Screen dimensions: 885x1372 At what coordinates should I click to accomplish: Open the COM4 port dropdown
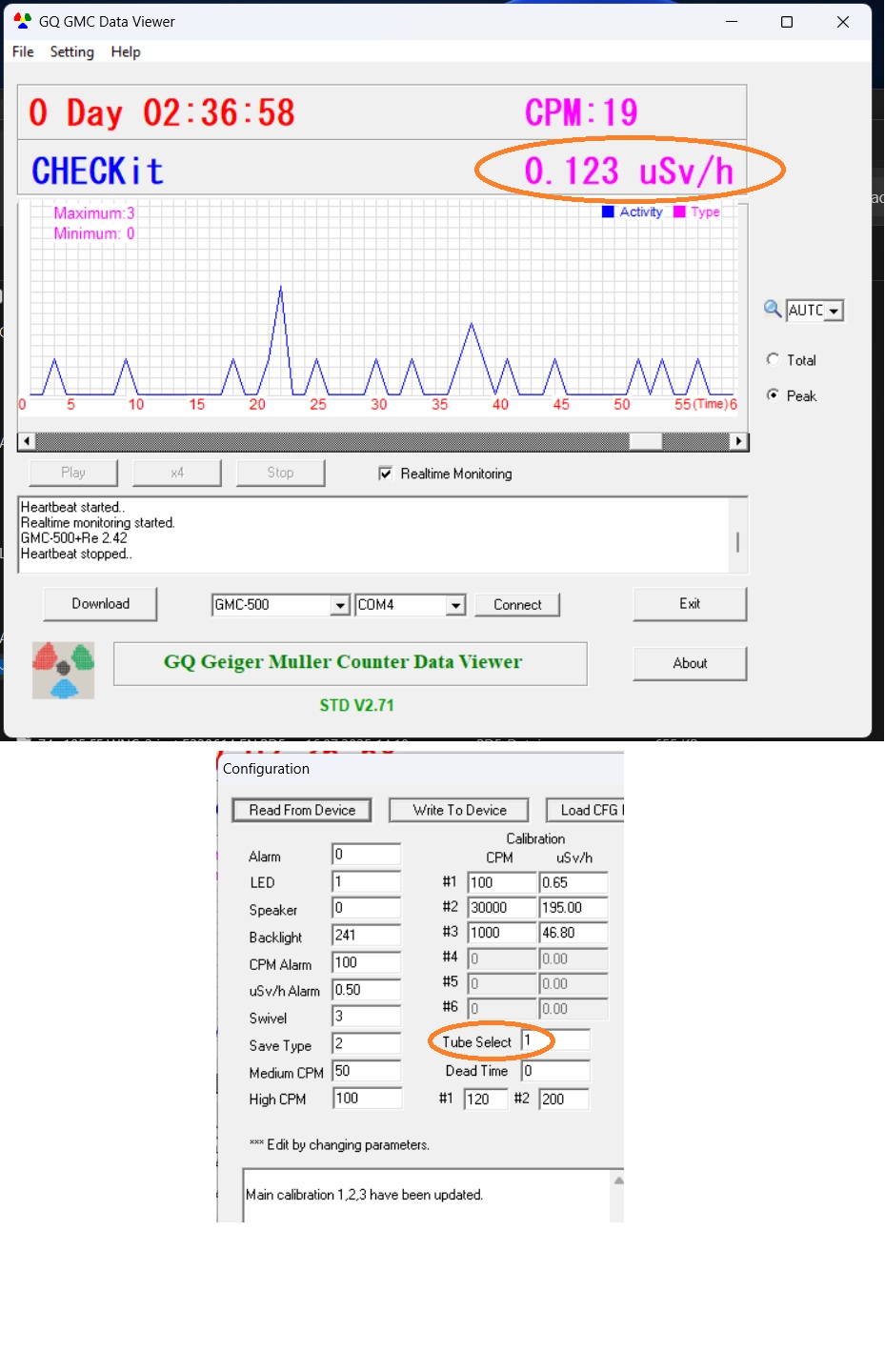tap(455, 605)
